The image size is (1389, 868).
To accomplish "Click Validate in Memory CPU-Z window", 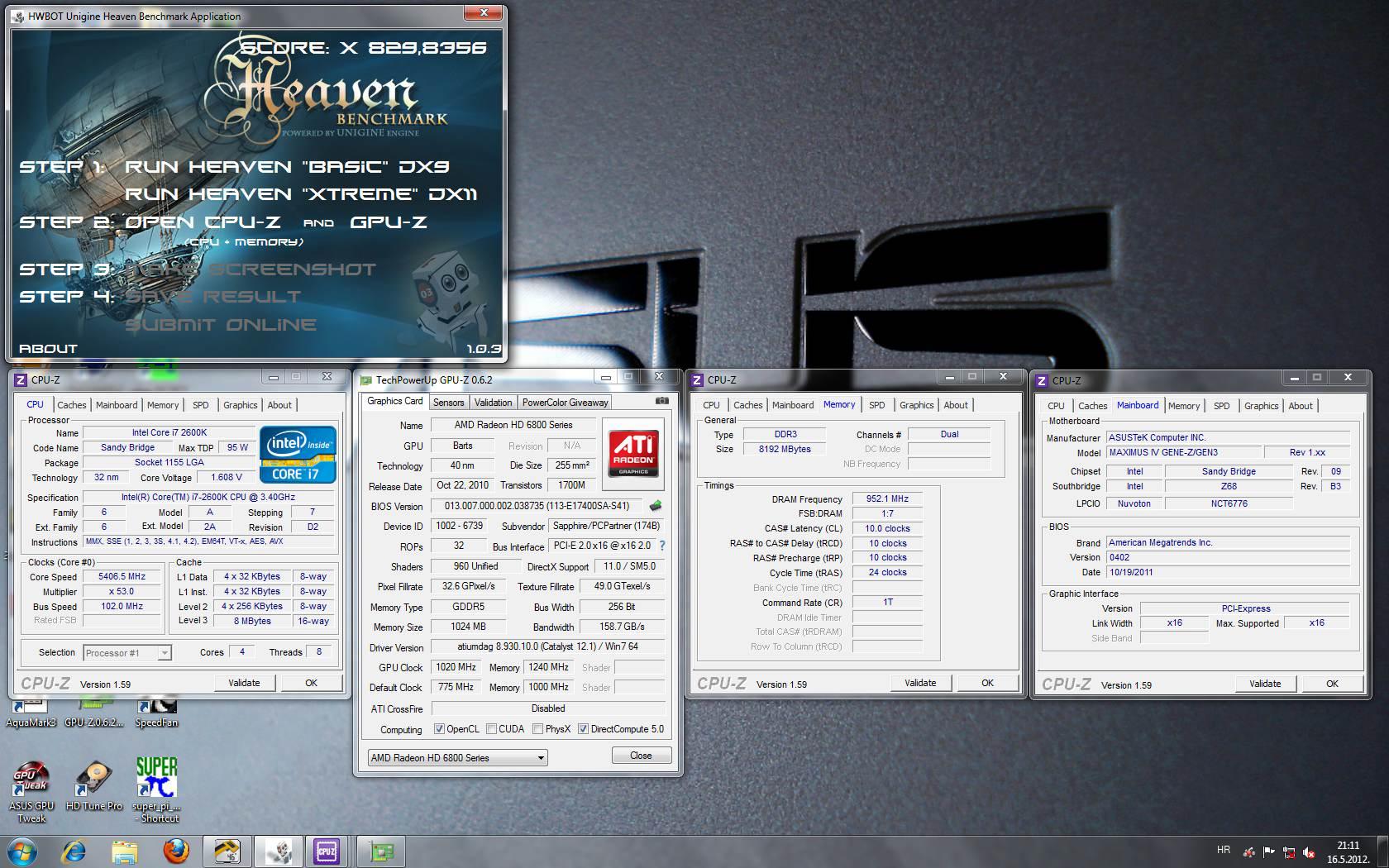I will (x=920, y=683).
